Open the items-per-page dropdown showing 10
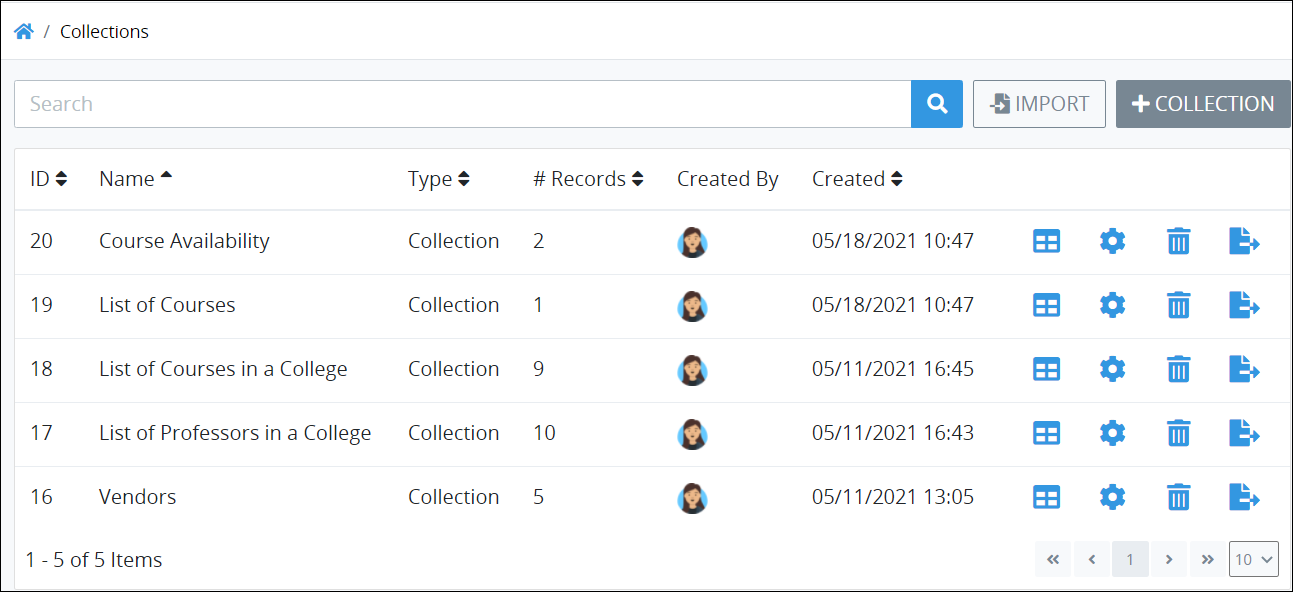Screen dimensions: 1293x592 1253,560
